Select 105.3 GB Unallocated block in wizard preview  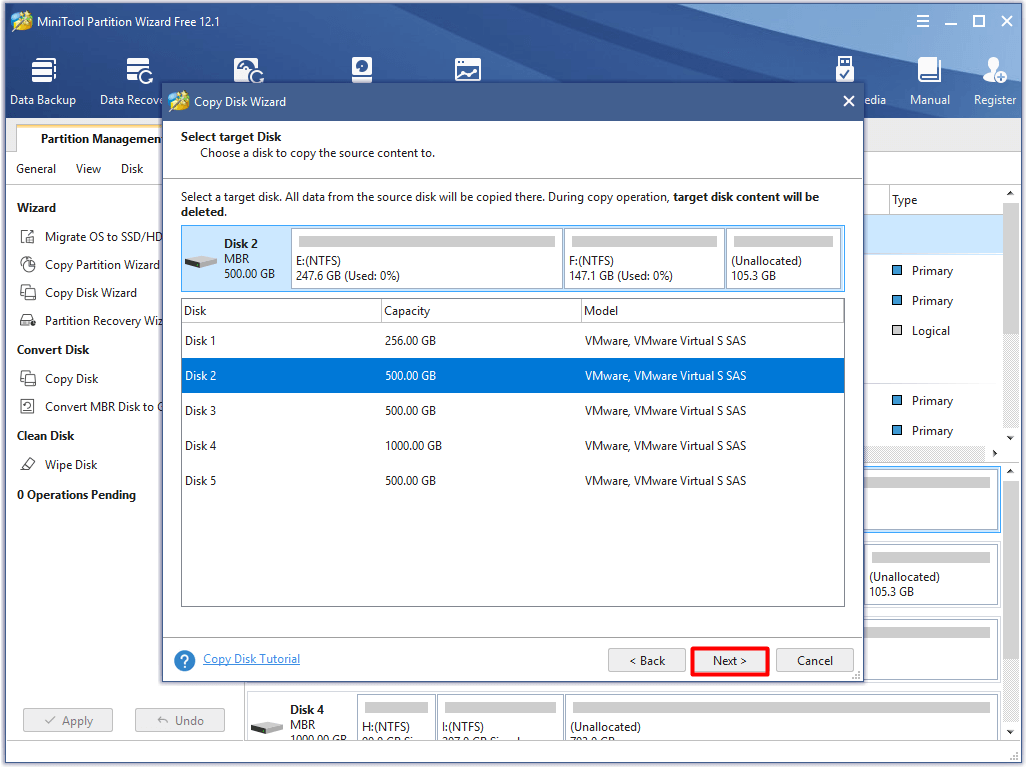[783, 259]
